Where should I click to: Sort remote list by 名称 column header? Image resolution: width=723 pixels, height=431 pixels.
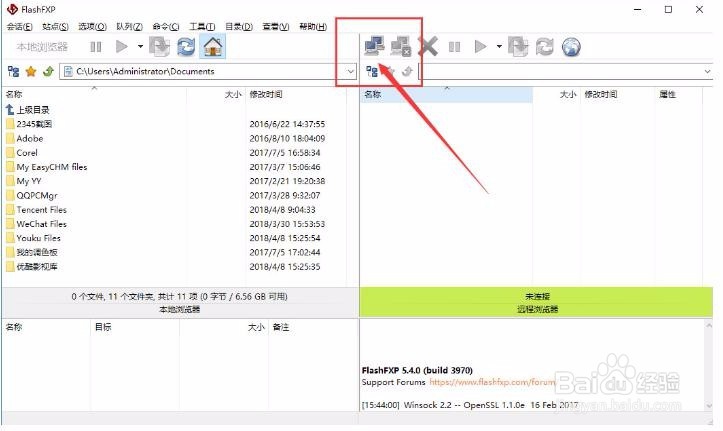446,94
